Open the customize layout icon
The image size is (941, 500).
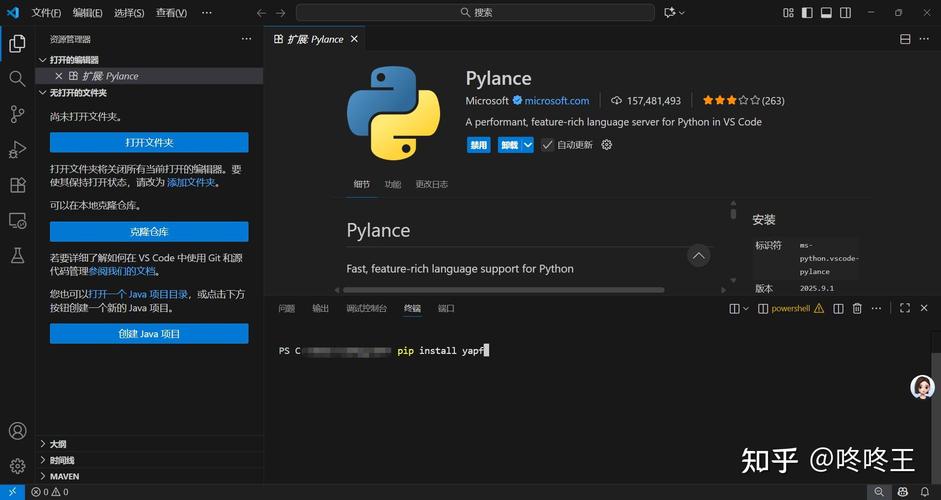[789, 13]
